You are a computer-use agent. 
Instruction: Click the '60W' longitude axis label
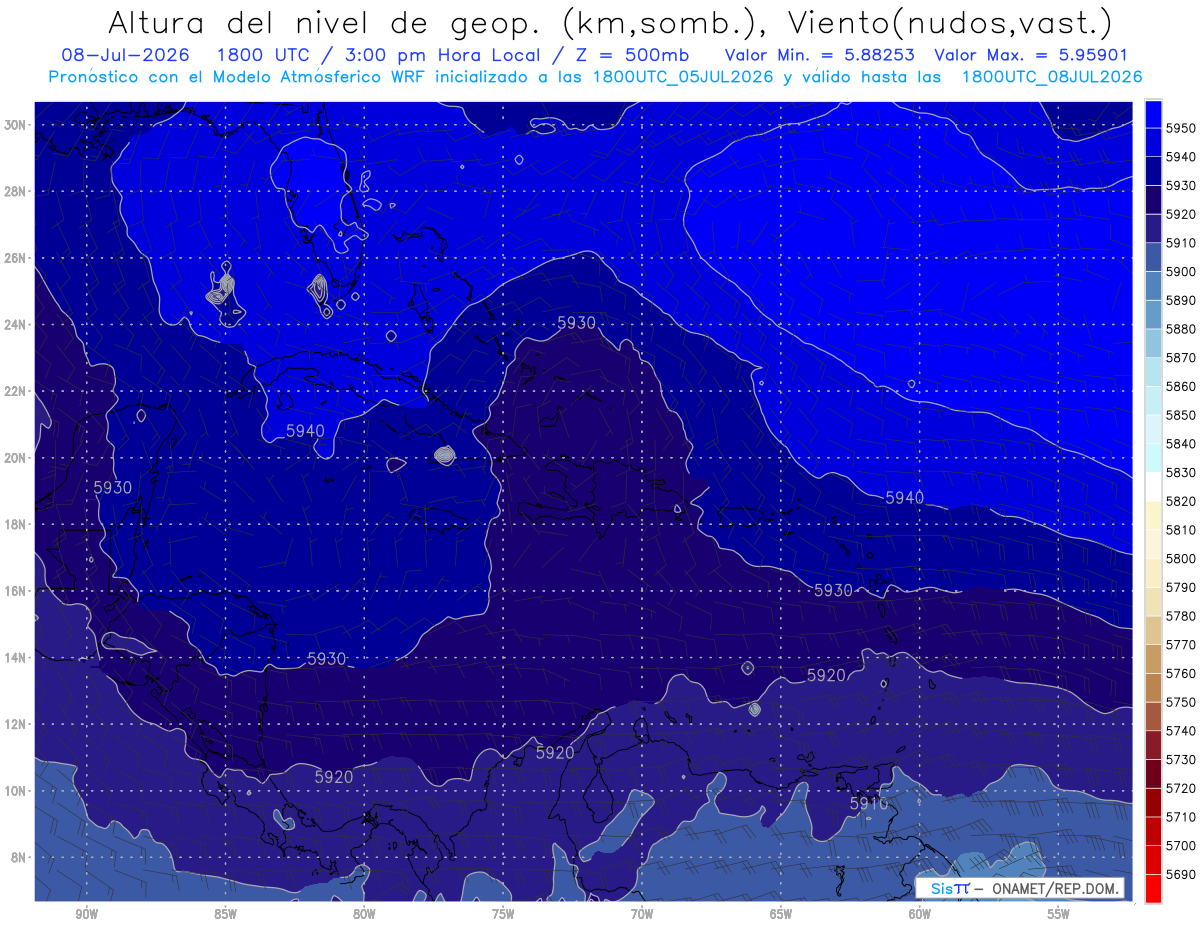pyautogui.click(x=920, y=914)
